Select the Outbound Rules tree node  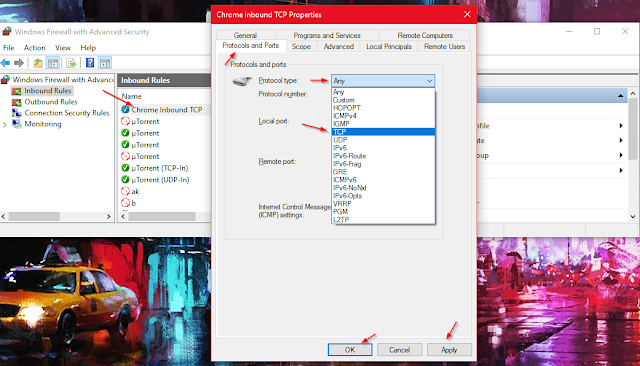pos(51,102)
